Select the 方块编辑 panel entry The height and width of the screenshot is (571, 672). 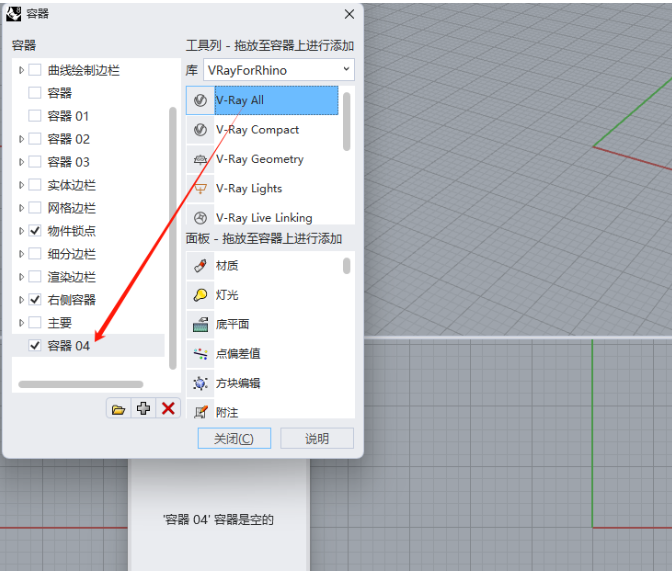pos(238,383)
